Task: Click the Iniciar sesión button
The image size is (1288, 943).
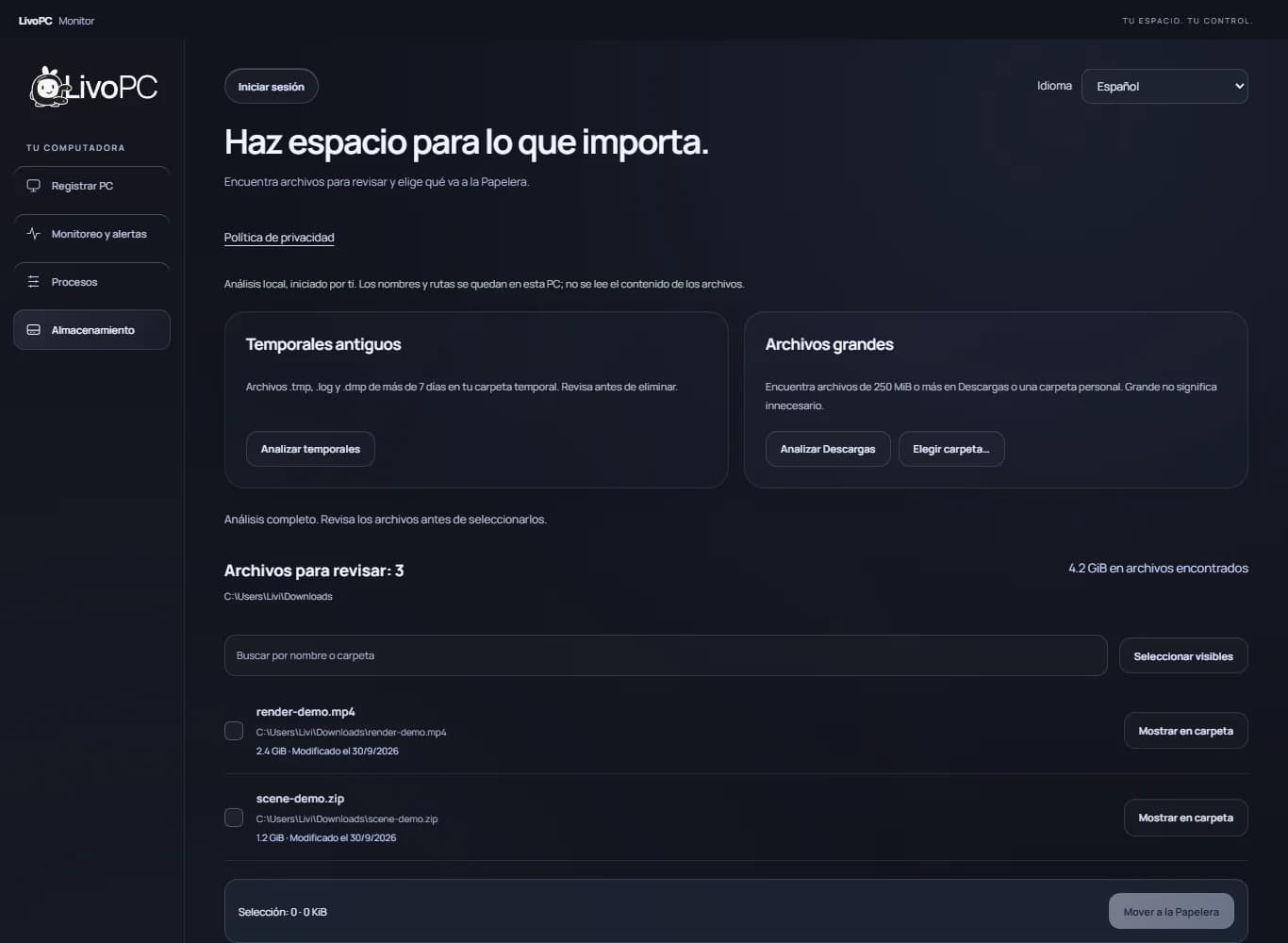Action: coord(272,87)
